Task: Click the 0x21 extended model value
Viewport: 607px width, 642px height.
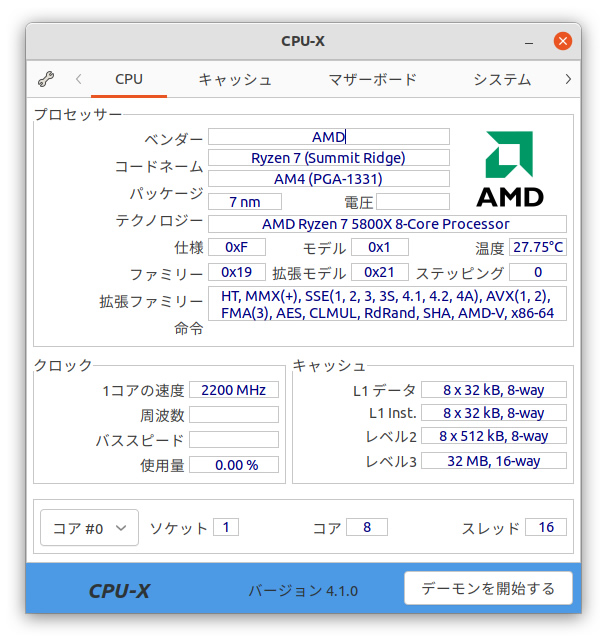Action: click(x=379, y=272)
